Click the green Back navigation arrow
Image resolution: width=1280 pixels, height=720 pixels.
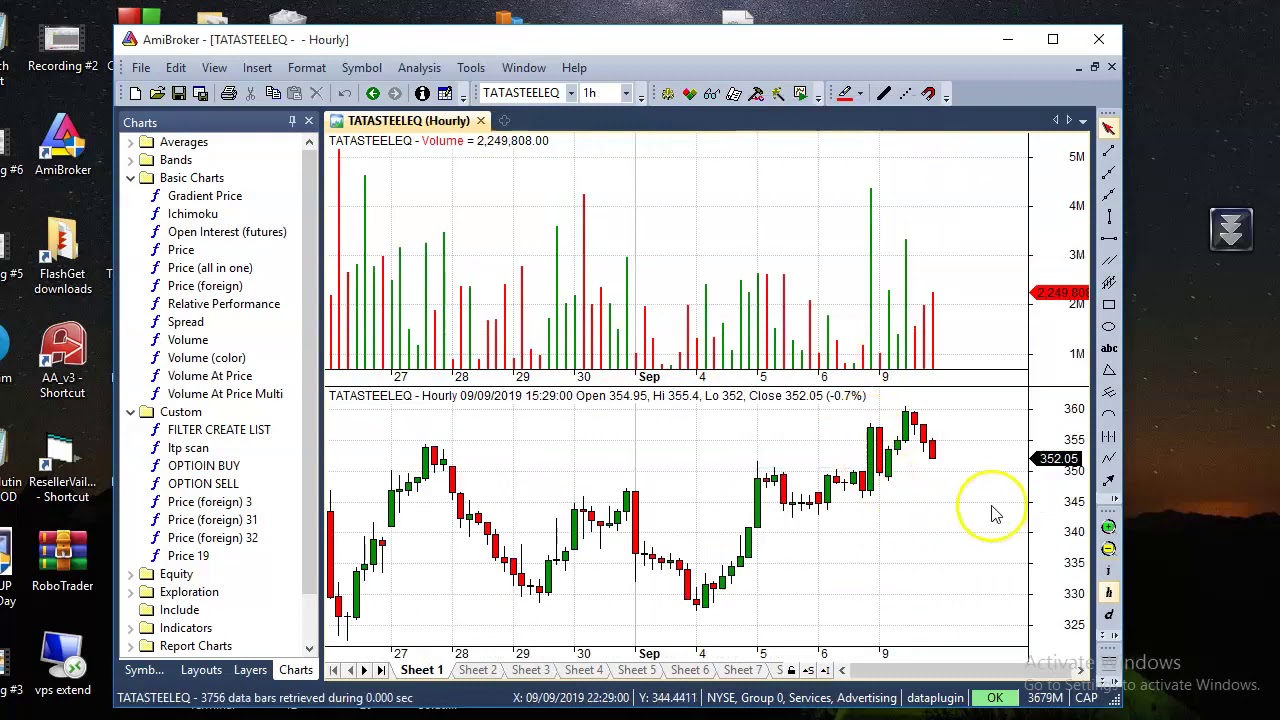373,93
